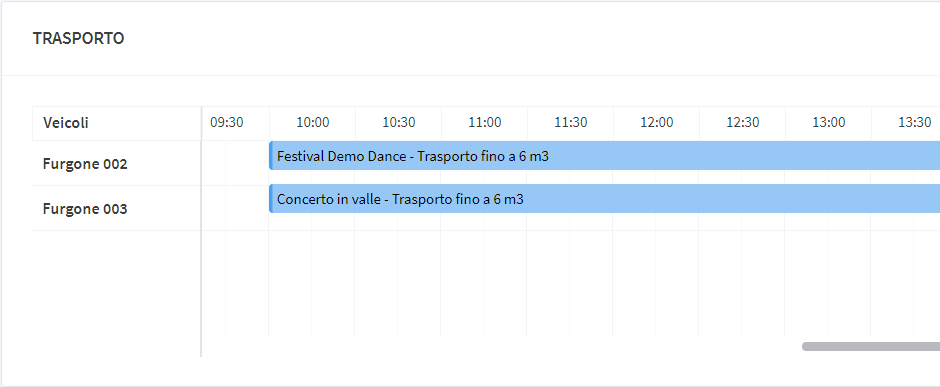This screenshot has width=940, height=387.
Task: Click the 09:30 time header
Action: pyautogui.click(x=227, y=123)
